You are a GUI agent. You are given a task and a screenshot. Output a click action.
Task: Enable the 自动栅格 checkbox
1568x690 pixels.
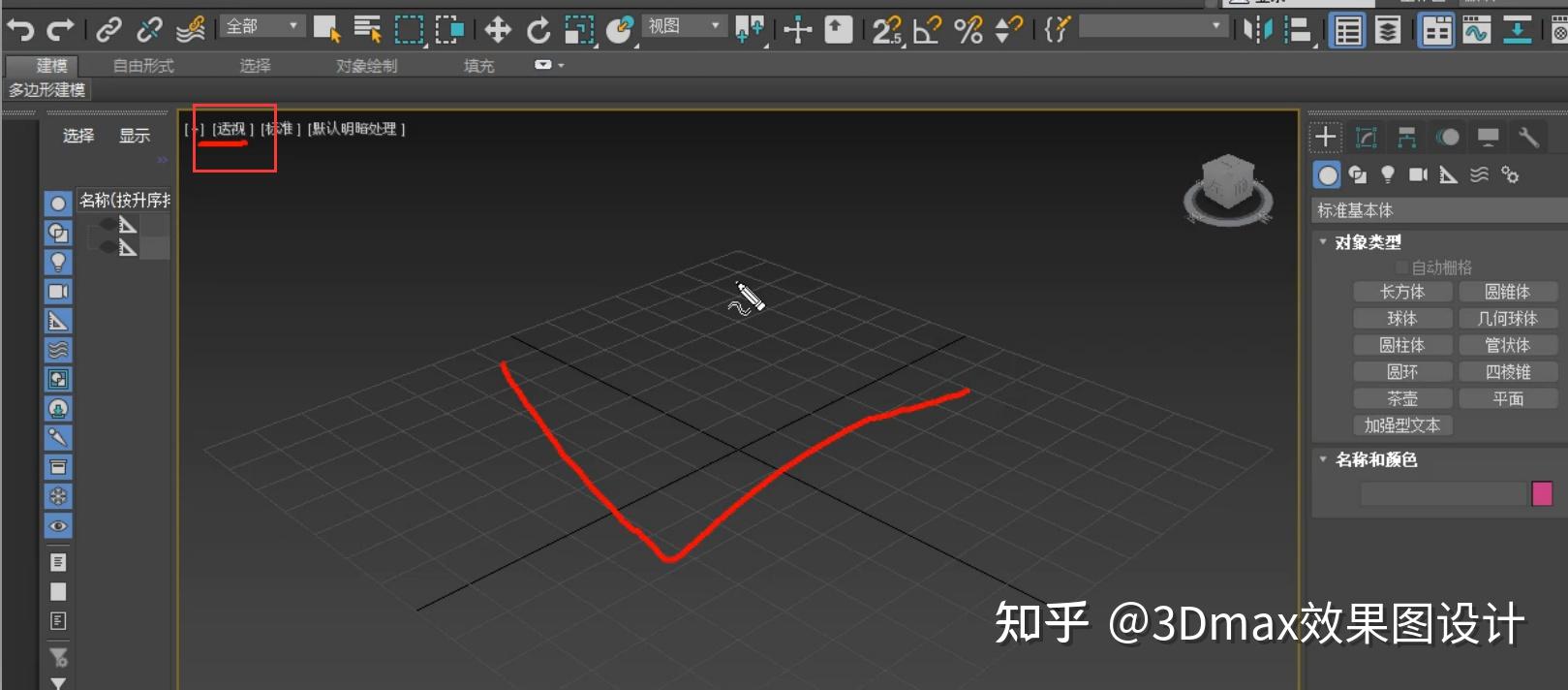[x=1401, y=267]
